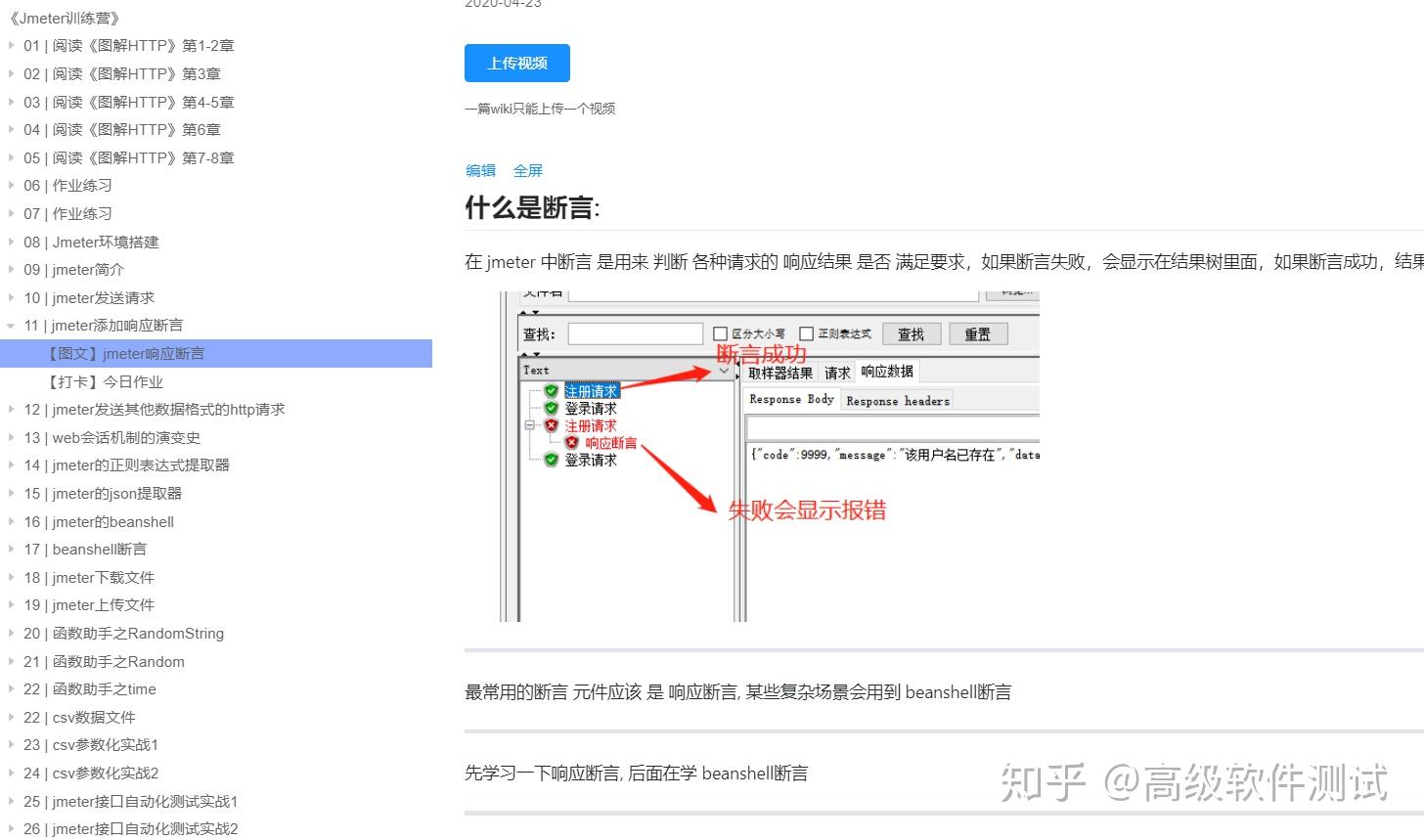Click the 全屏 link
This screenshot has height=840, width=1424.
click(x=528, y=170)
